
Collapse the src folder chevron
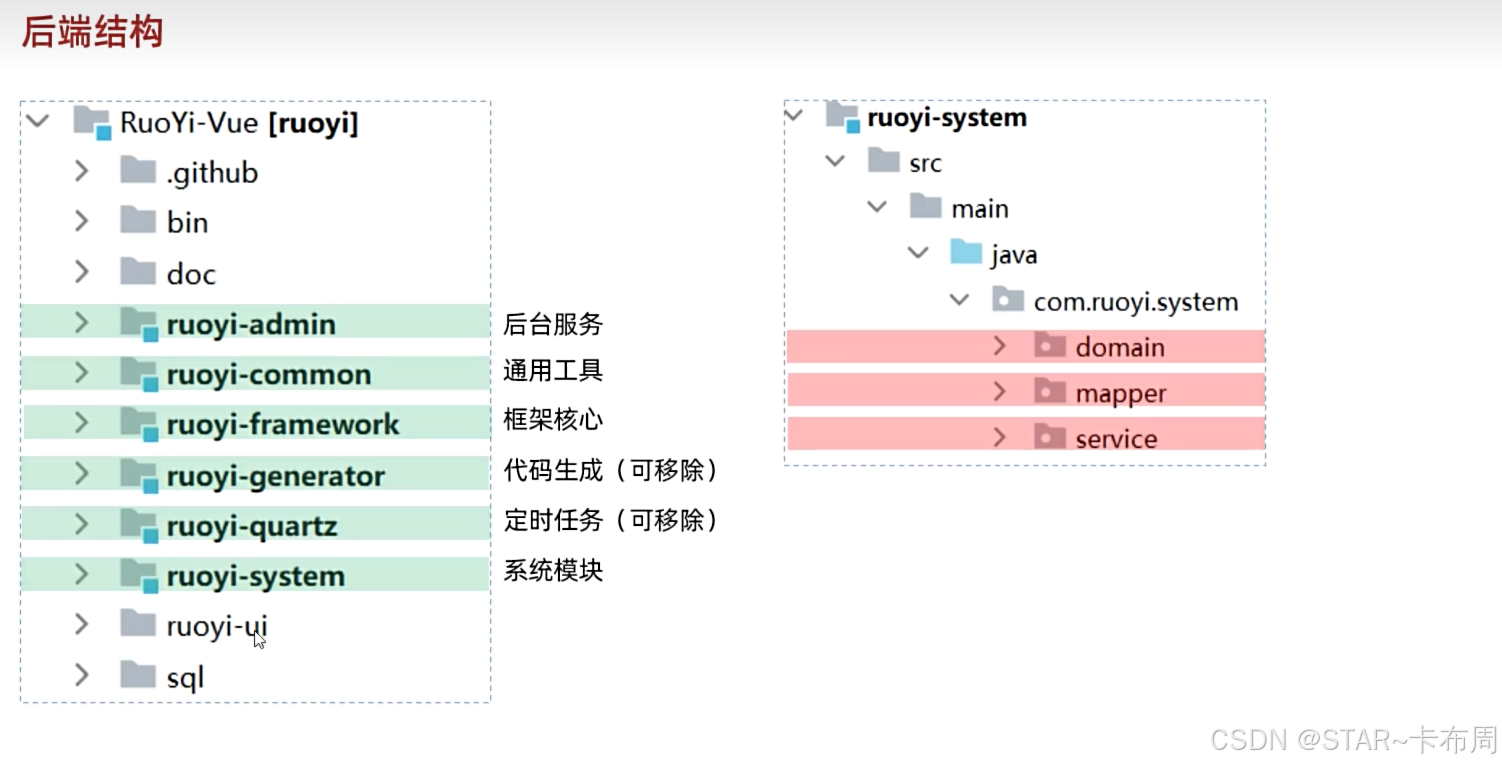pyautogui.click(x=835, y=160)
